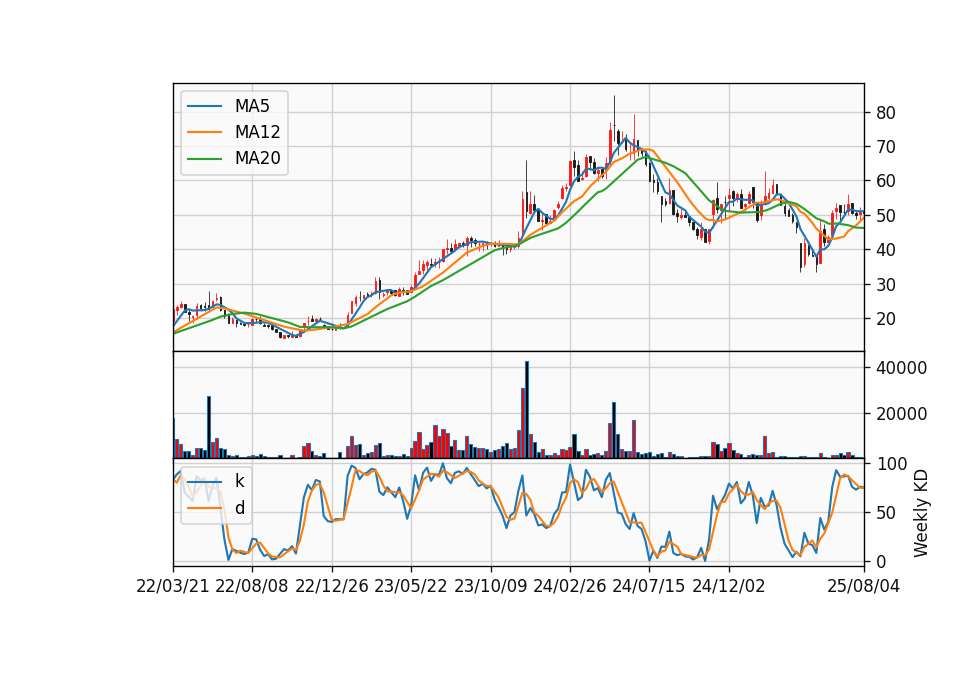Click the price axis value 80
Image resolution: width=960 pixels, height=690 pixels.
(x=885, y=113)
